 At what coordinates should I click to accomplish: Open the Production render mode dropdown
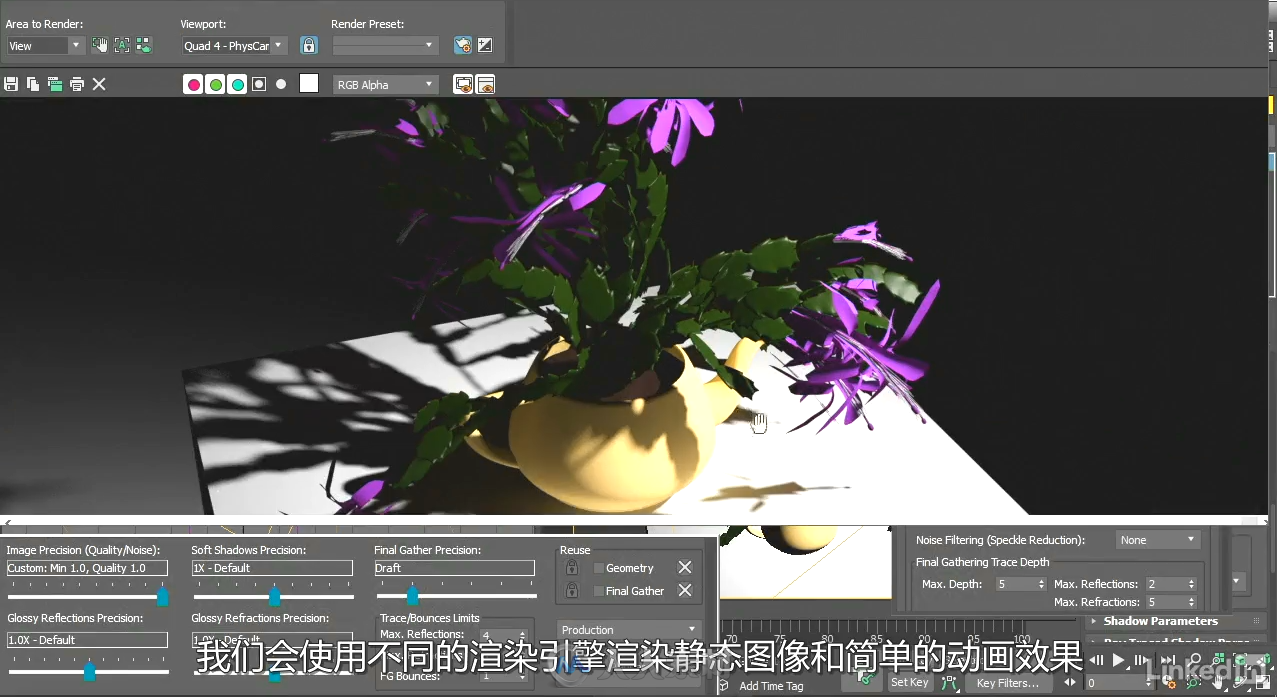pos(628,630)
